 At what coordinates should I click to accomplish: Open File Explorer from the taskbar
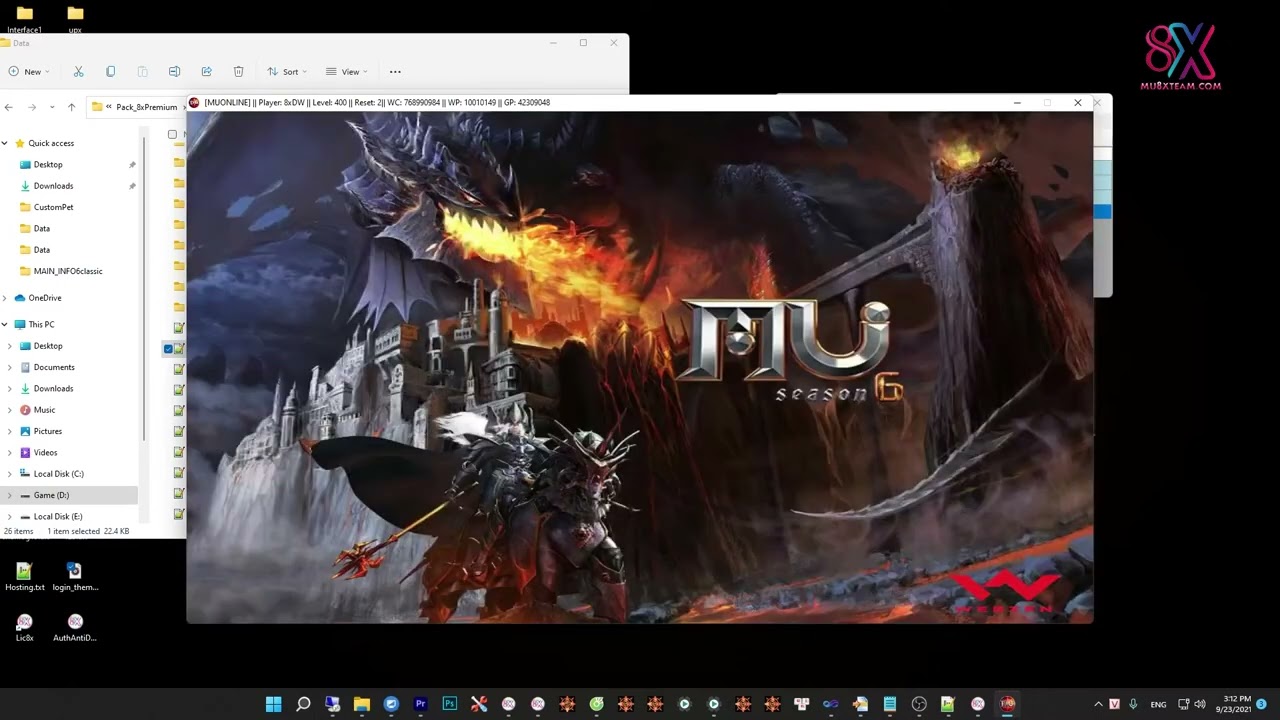click(362, 704)
